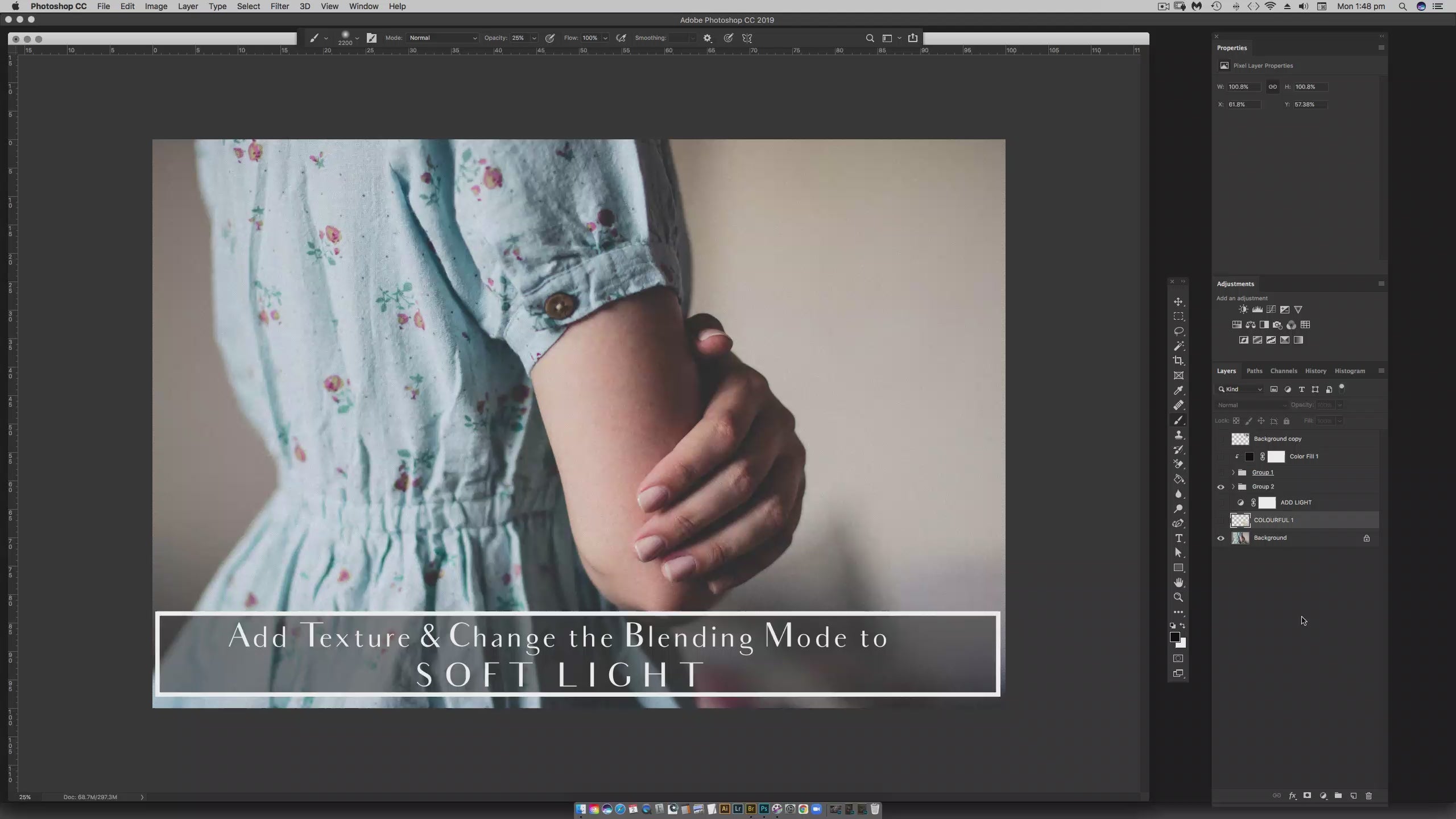This screenshot has height=819, width=1456.
Task: Hide the Background layer
Action: pyautogui.click(x=1221, y=538)
